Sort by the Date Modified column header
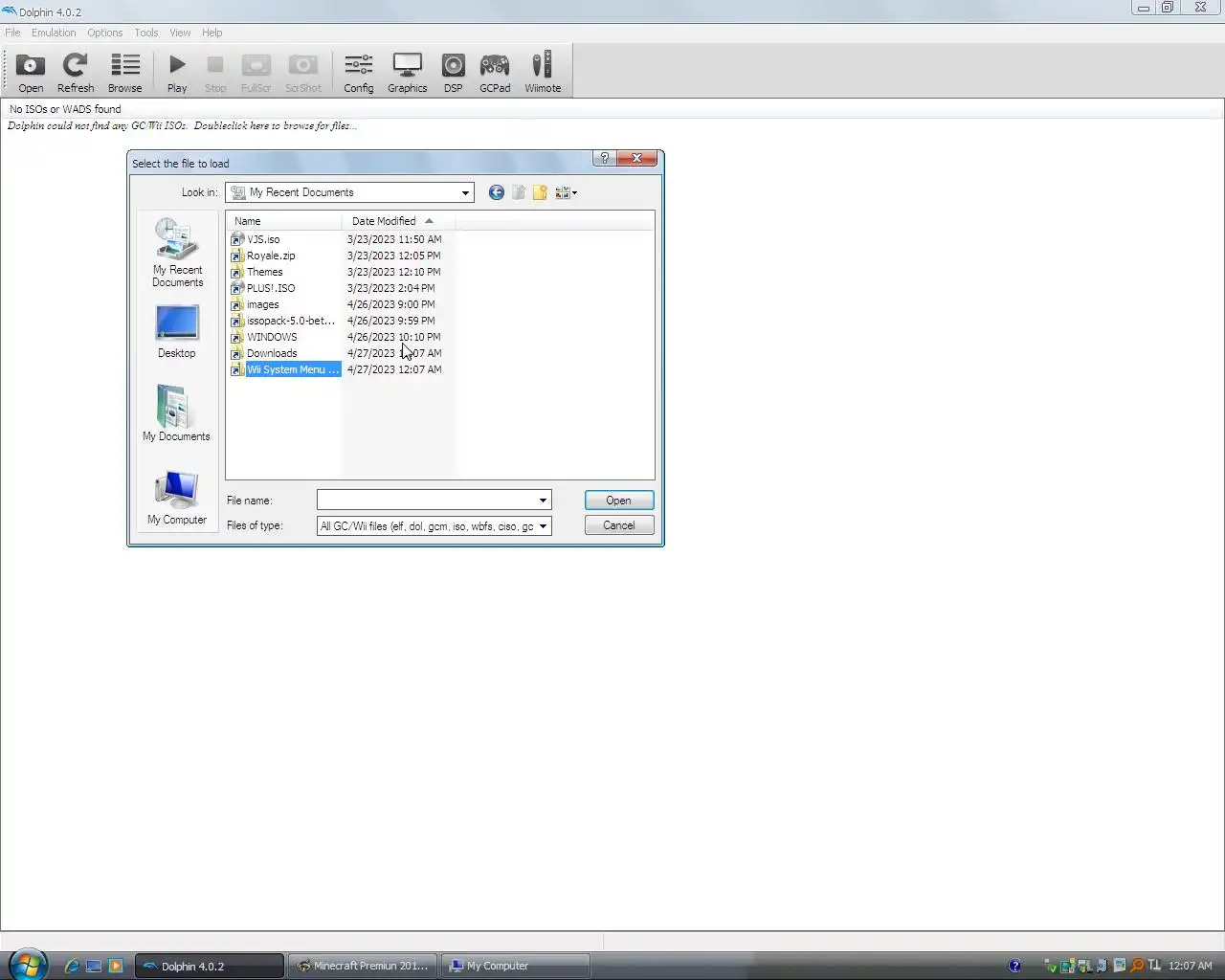The image size is (1225, 980). pos(397,221)
